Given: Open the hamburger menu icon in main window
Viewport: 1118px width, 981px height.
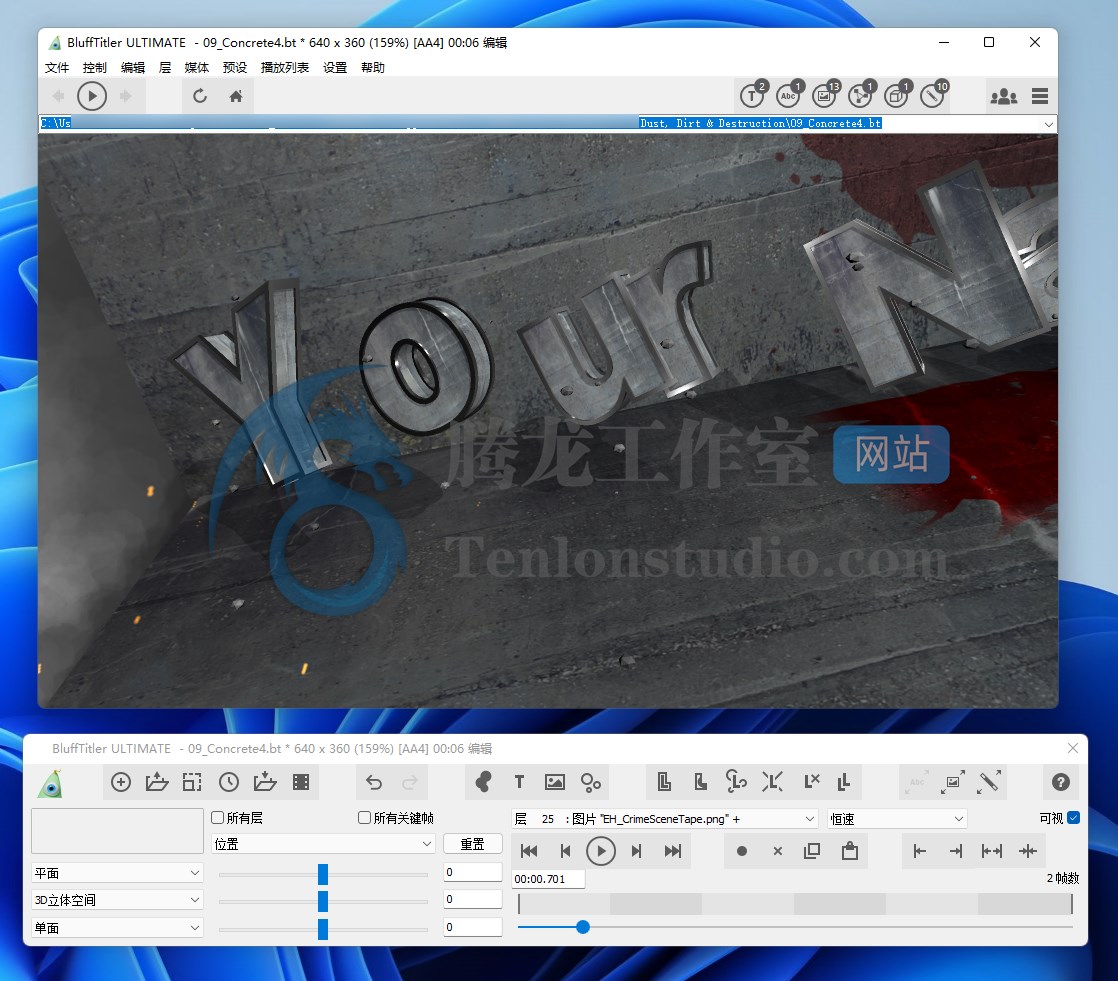Looking at the screenshot, I should tap(1040, 96).
